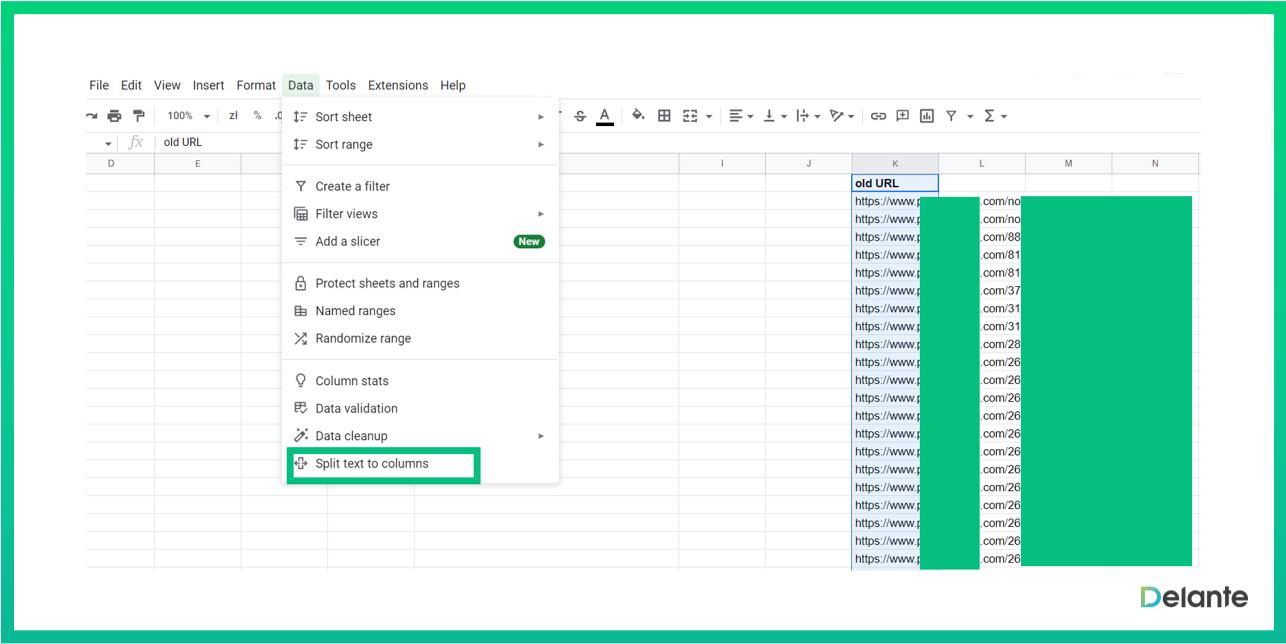The height and width of the screenshot is (644, 1286).
Task: Click the insert chart icon
Action: click(x=927, y=116)
